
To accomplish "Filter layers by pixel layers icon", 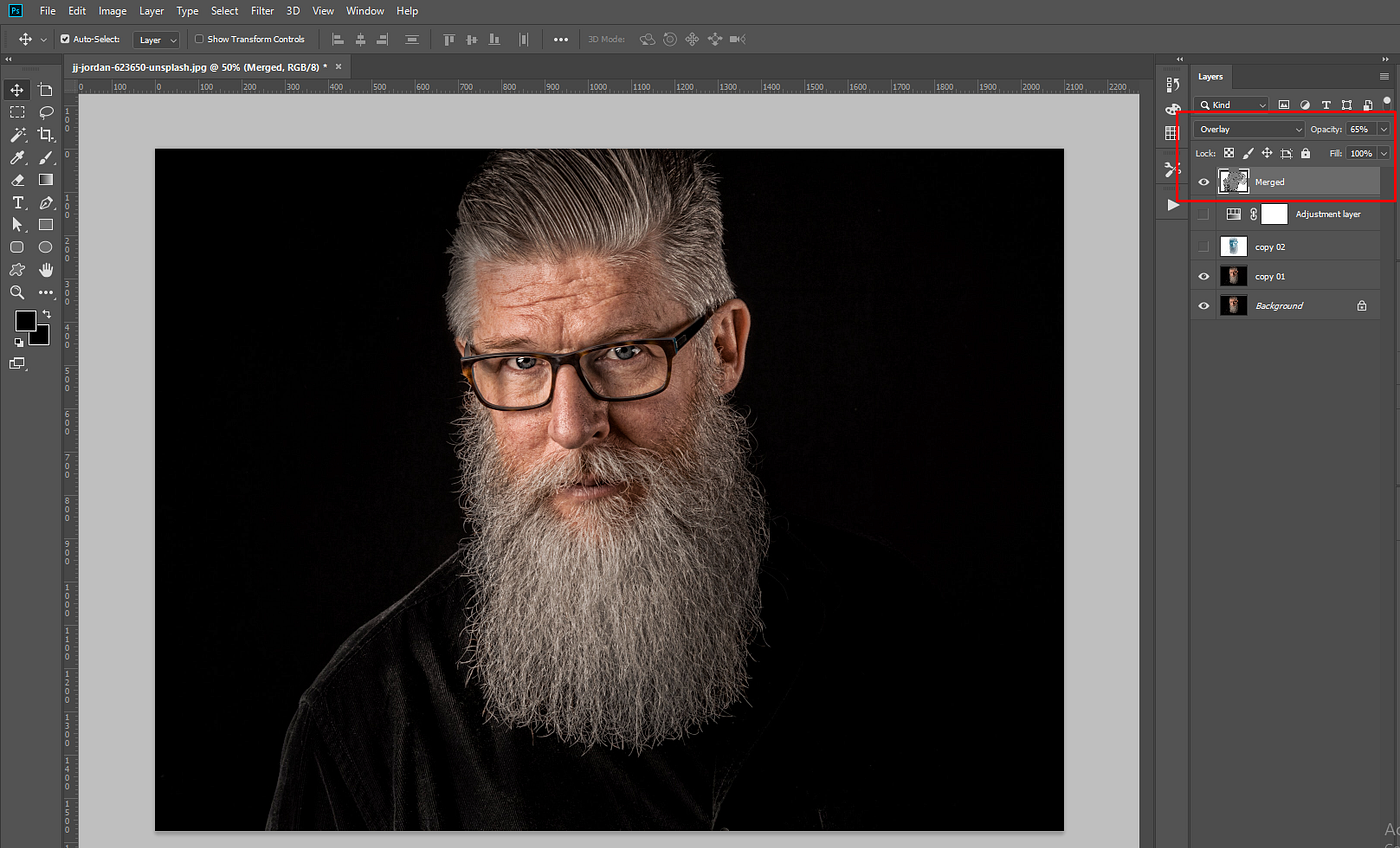I will (x=1284, y=104).
